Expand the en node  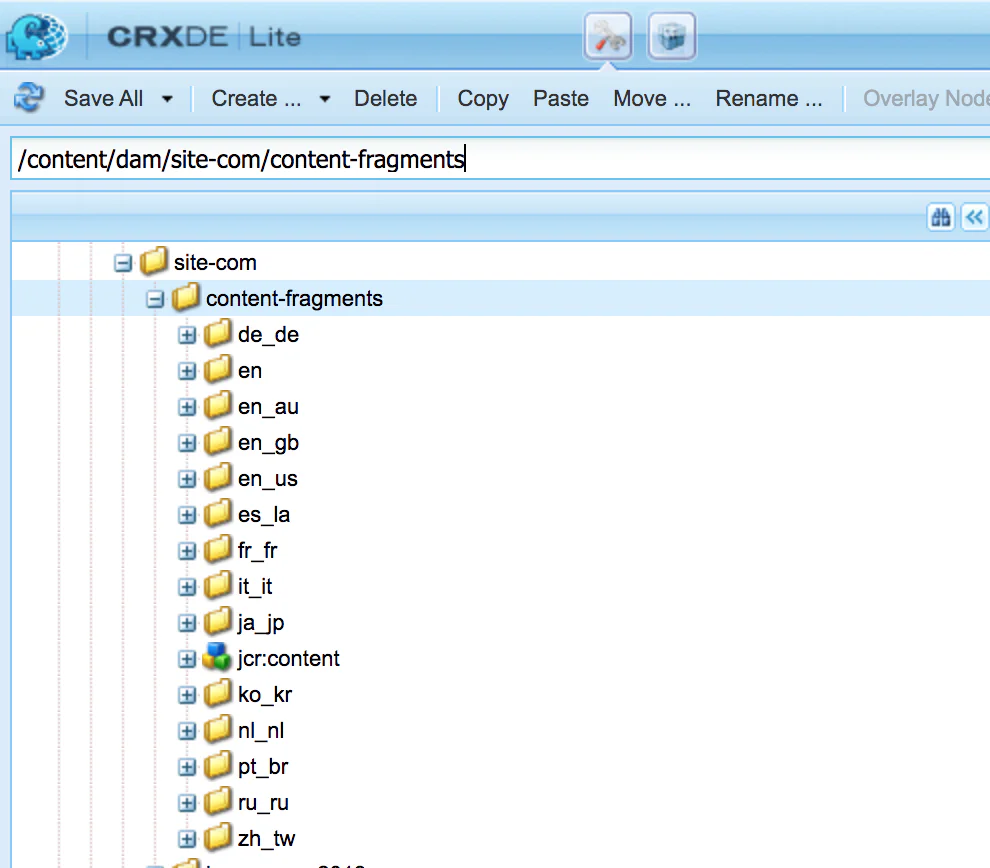pyautogui.click(x=187, y=371)
